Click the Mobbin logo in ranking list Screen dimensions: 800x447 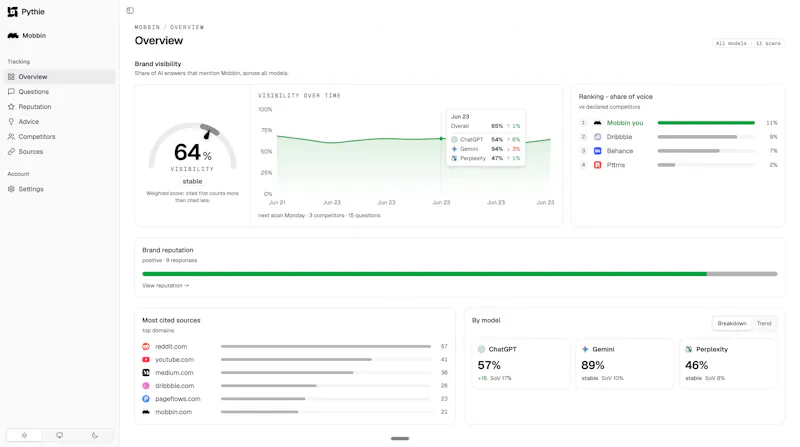point(597,123)
